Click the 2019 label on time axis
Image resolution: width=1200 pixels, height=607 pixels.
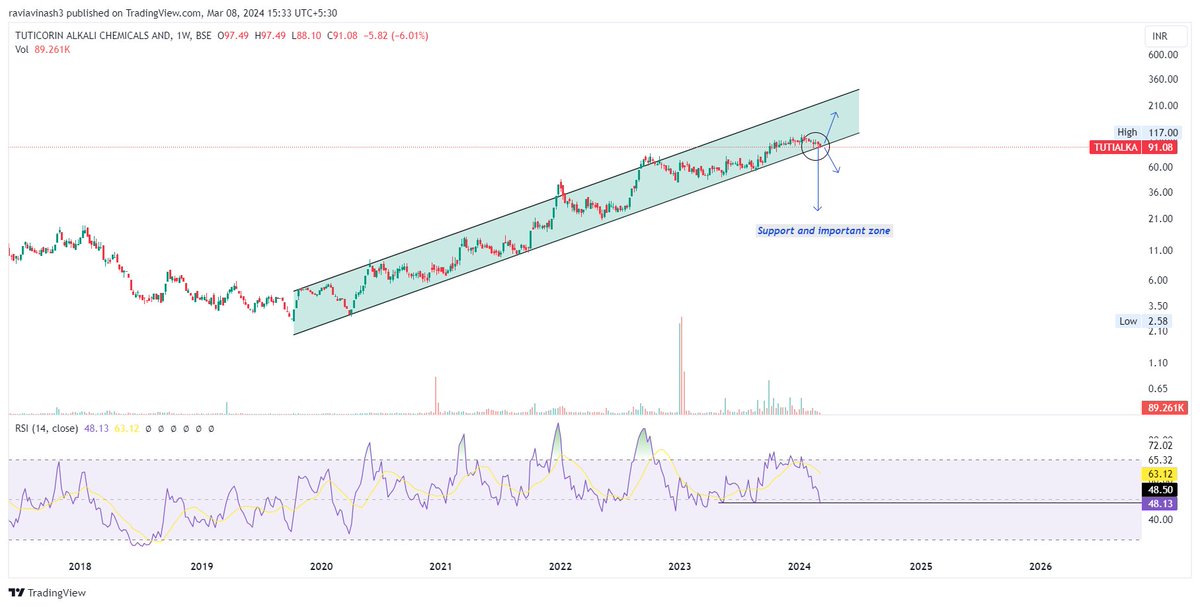(201, 566)
